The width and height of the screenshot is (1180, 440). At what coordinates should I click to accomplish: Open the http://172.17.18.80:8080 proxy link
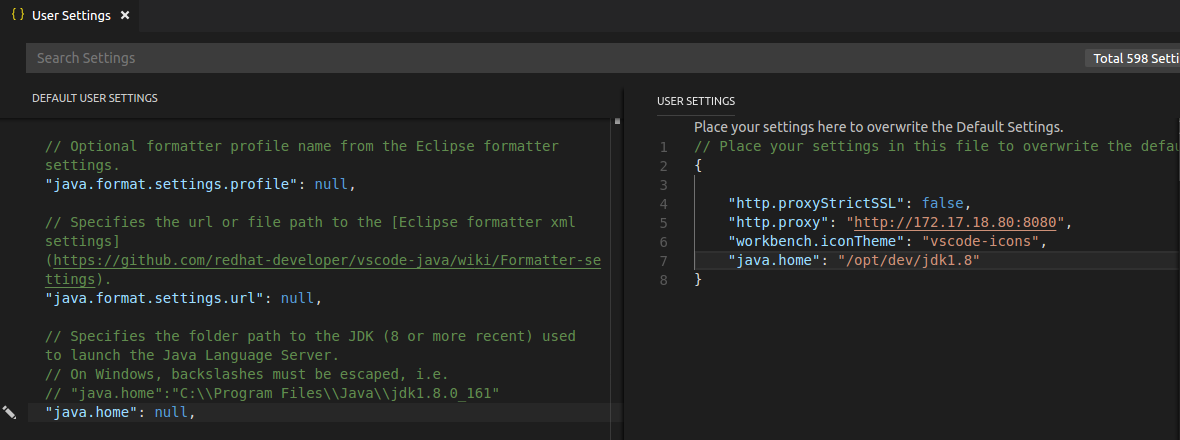tap(956, 223)
